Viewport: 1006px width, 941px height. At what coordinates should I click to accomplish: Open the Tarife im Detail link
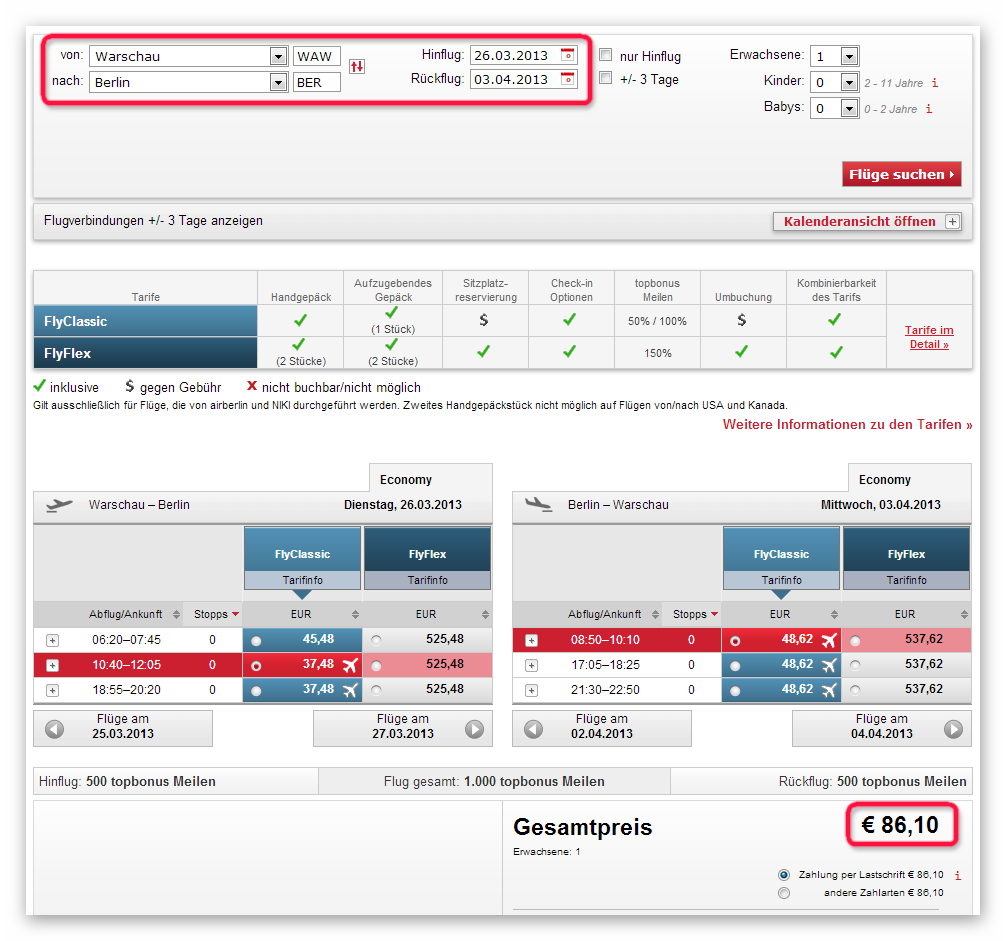(929, 337)
